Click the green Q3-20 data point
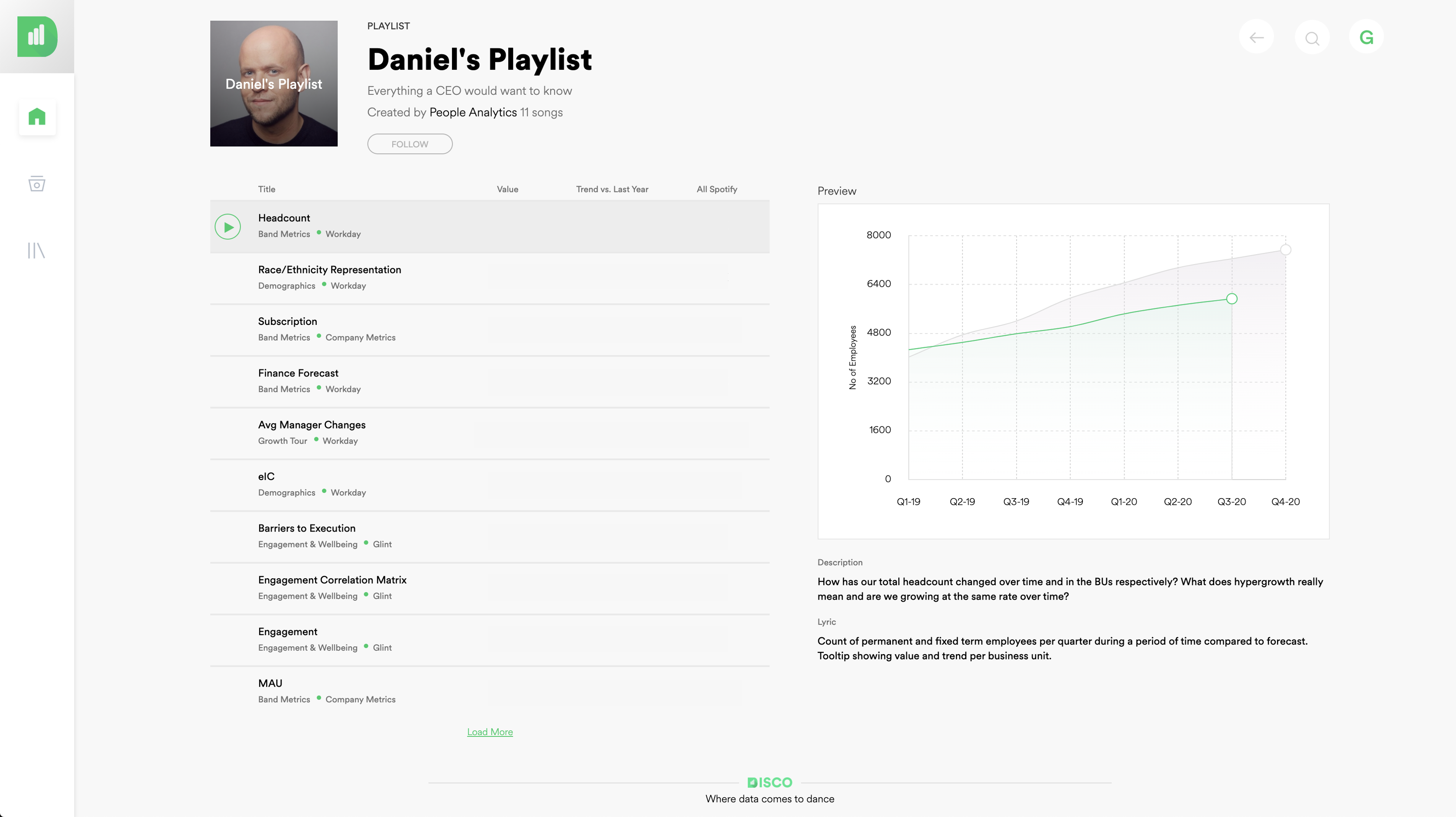Screen dimensions: 1456x817 (x=1232, y=299)
